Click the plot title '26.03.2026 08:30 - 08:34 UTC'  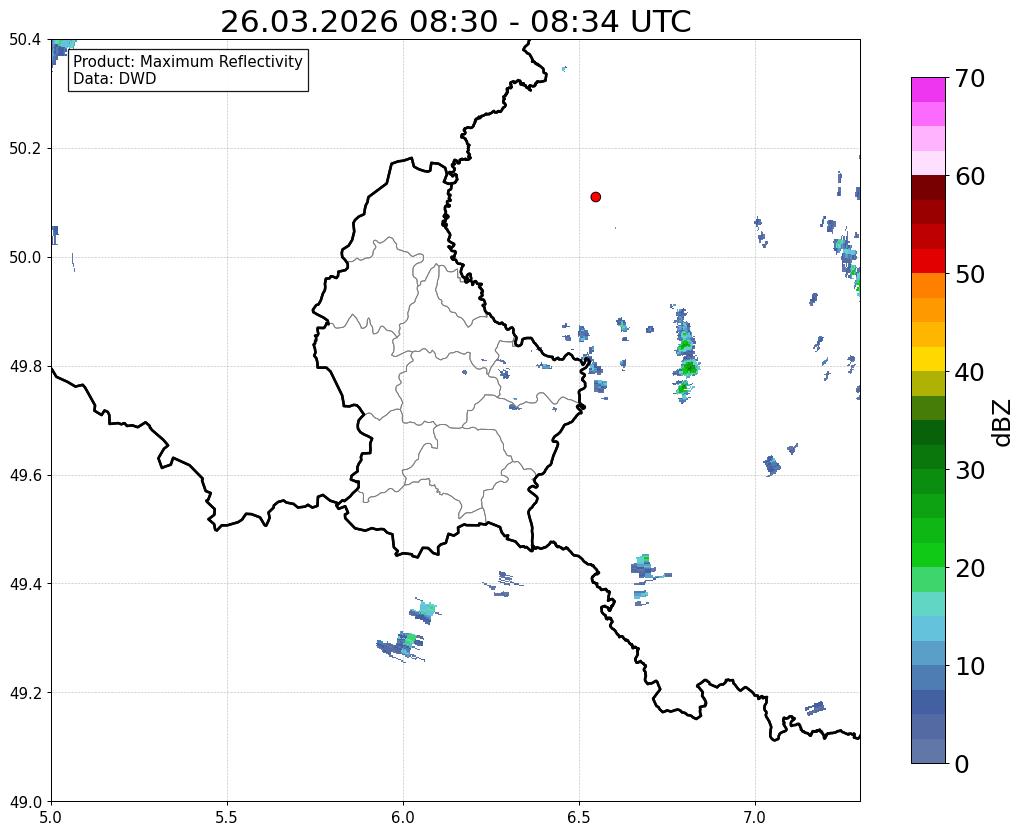coord(455,22)
